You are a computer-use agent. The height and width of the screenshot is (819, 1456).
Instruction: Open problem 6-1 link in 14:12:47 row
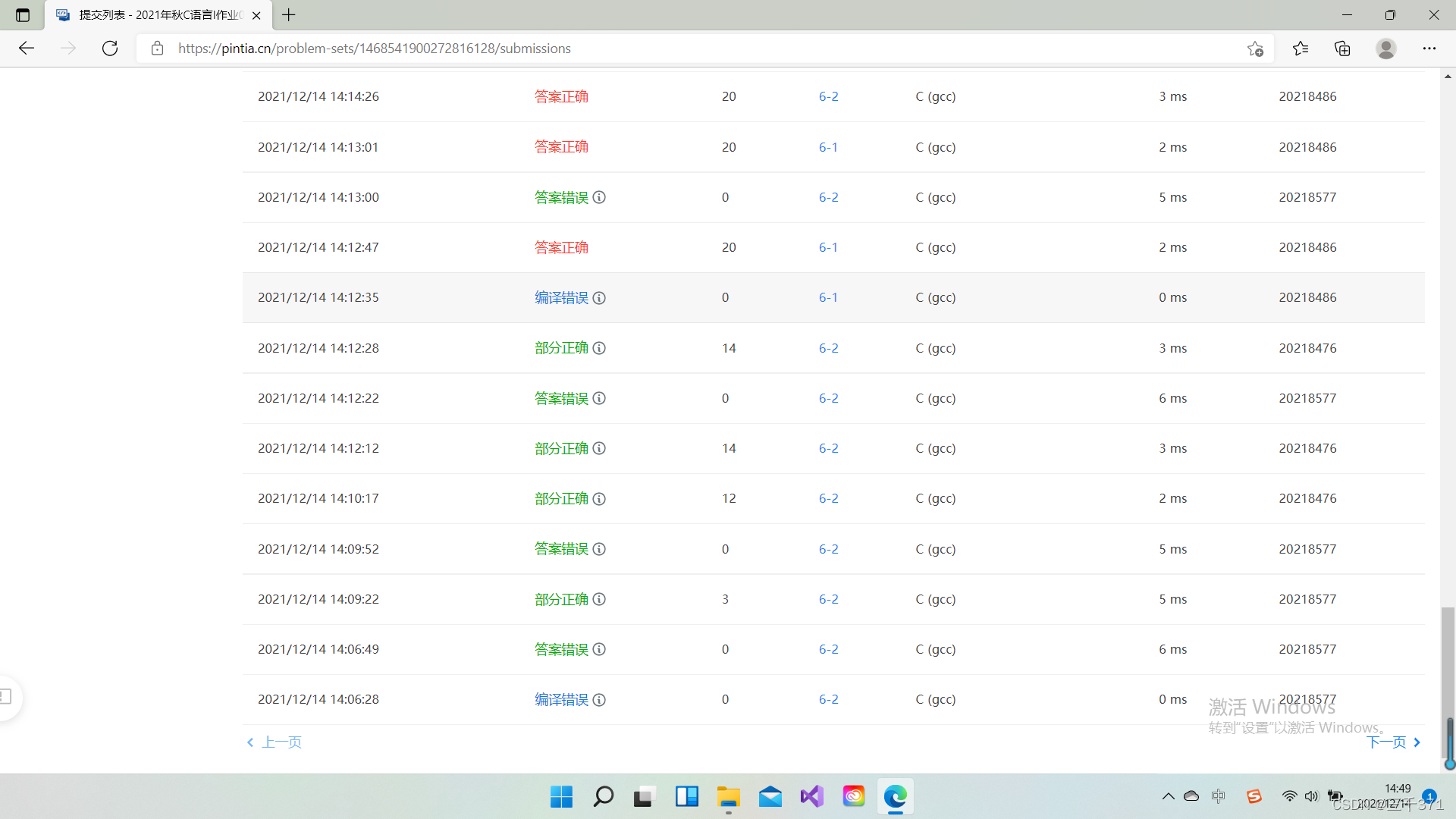coord(828,247)
